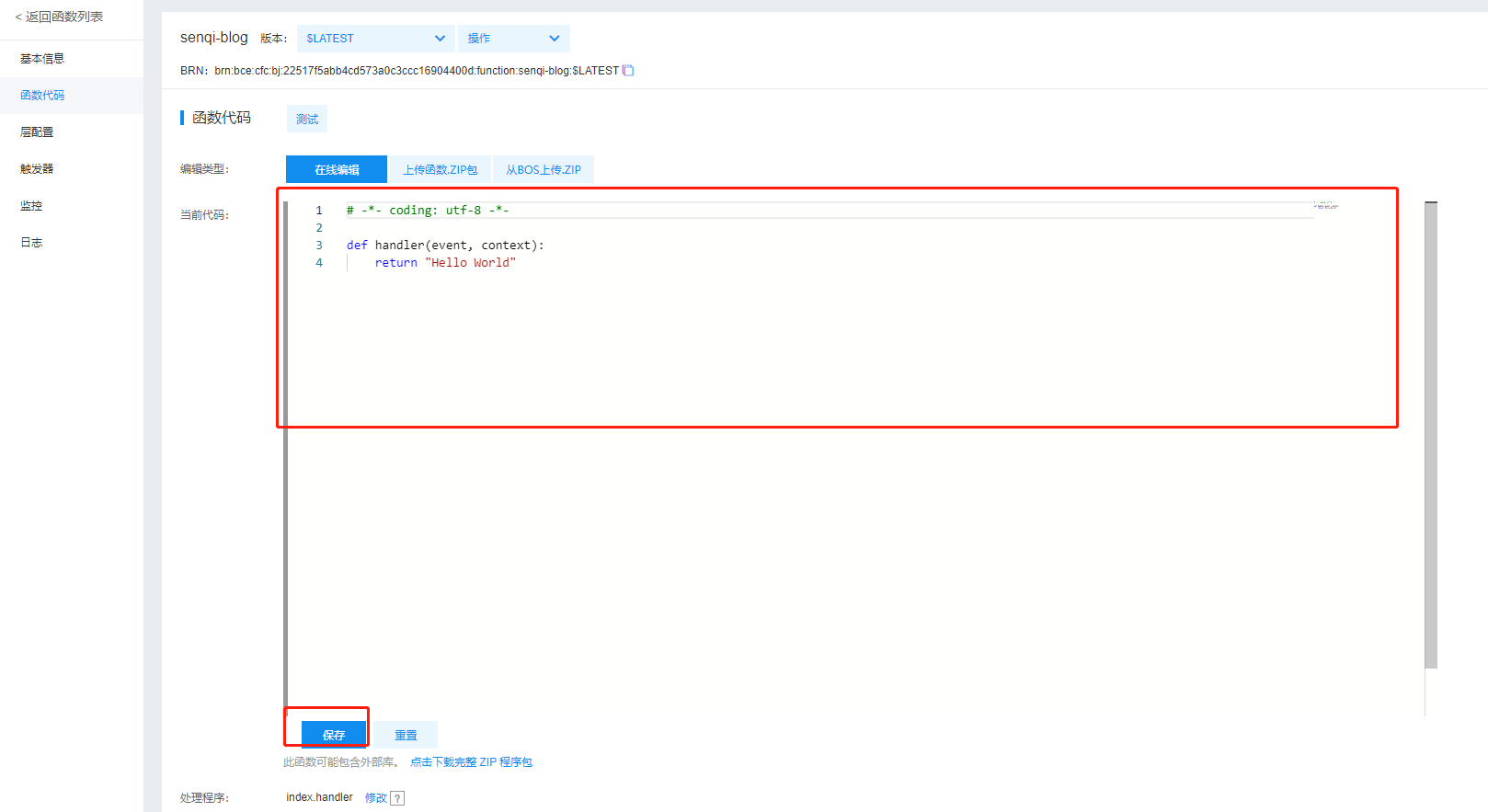Click the BRN identifier text
Image resolution: width=1488 pixels, height=812 pixels.
(x=417, y=71)
